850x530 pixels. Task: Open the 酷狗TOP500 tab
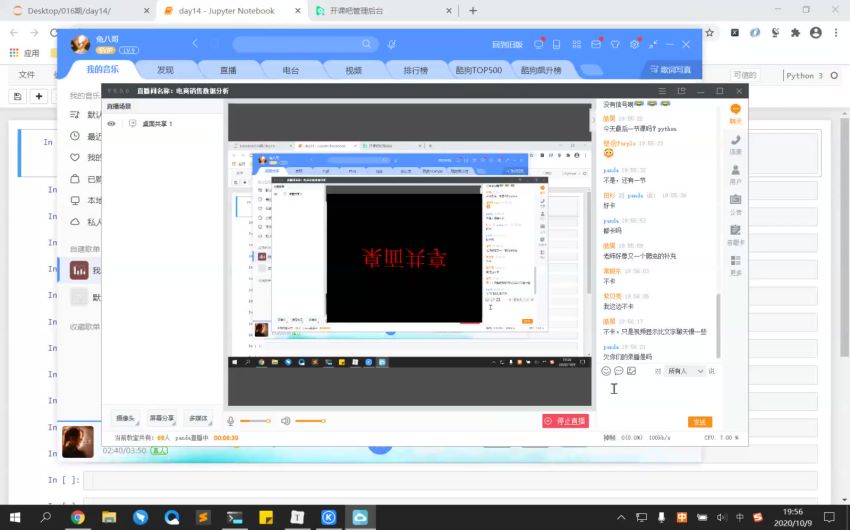click(479, 70)
